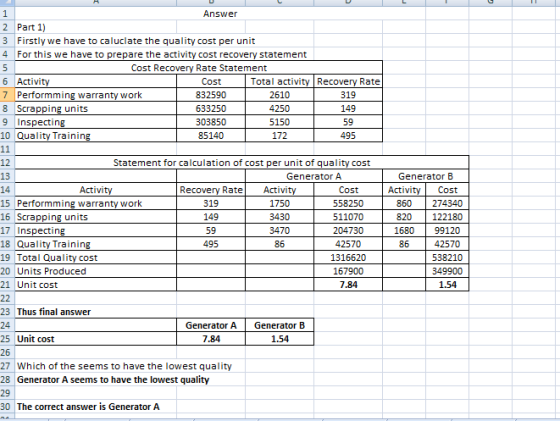Click Generator A activity value 3430
Viewport: 560px width, 421px height.
pyautogui.click(x=280, y=217)
